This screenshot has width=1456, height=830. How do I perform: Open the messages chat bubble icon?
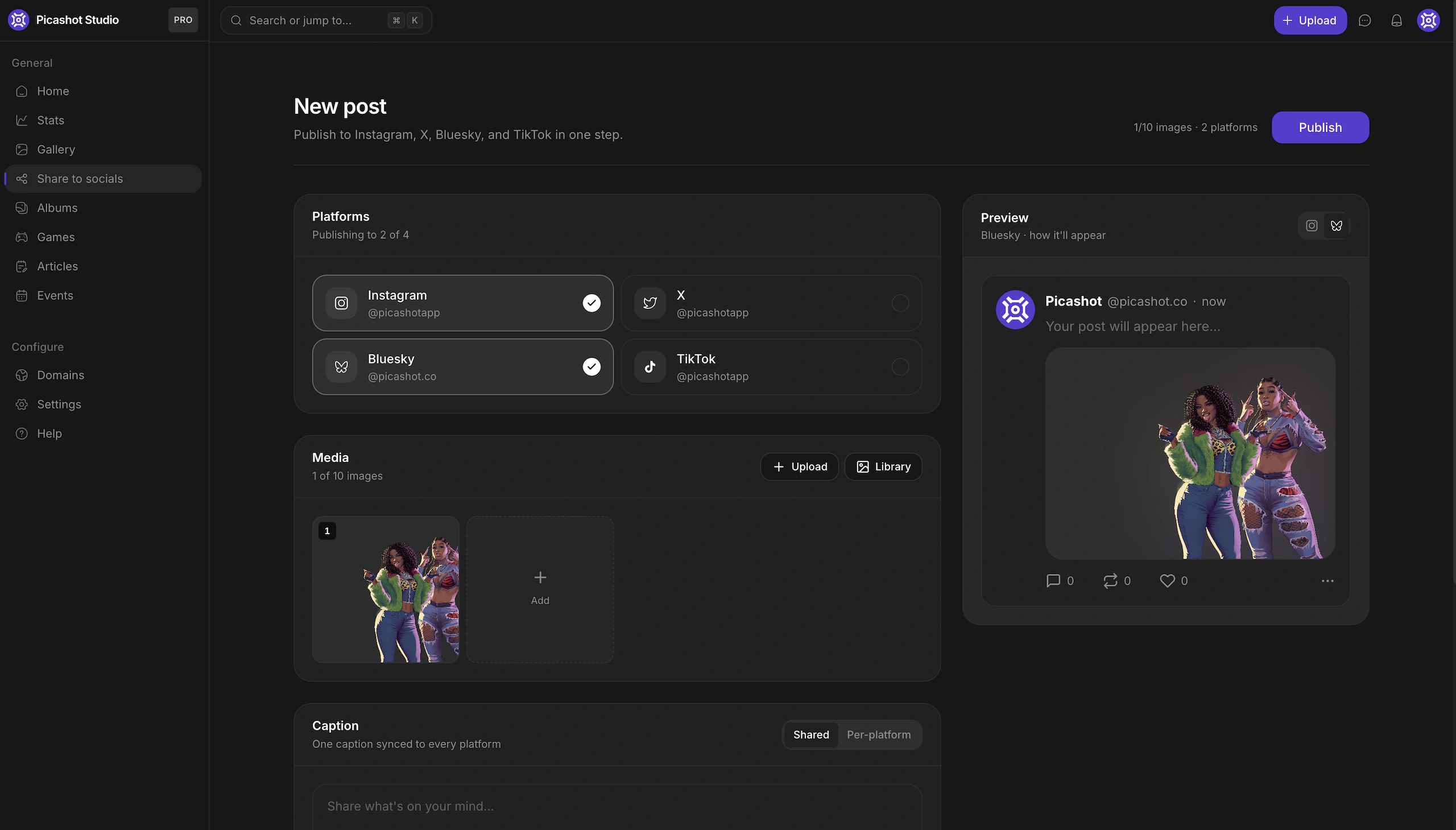pos(1365,20)
